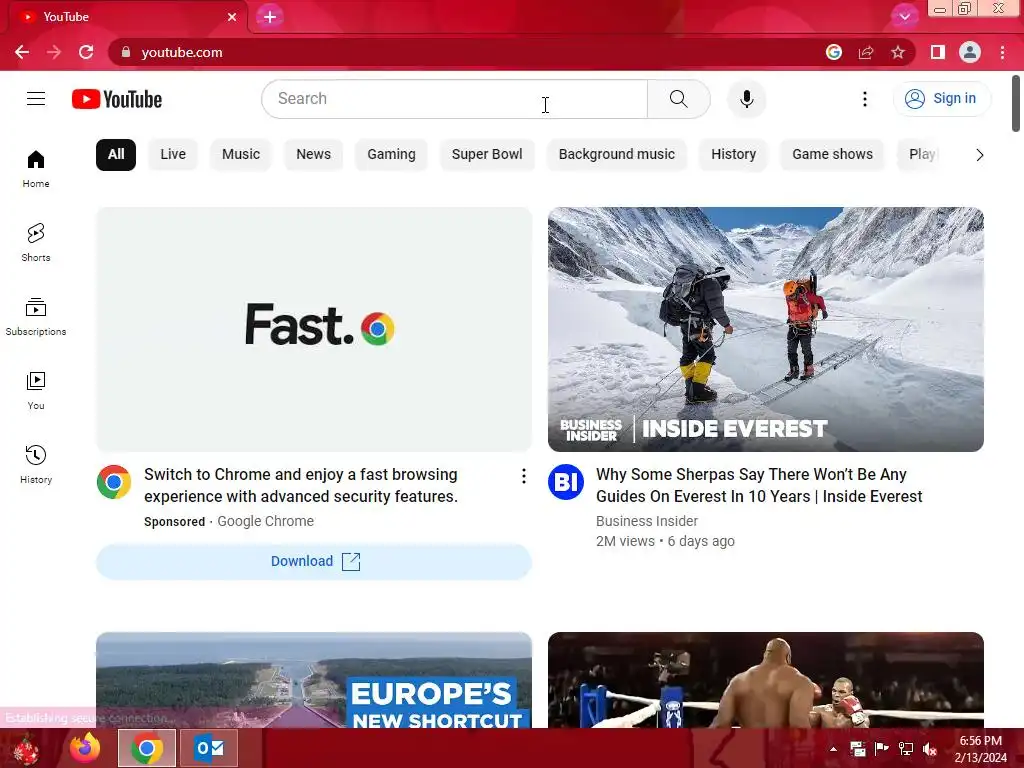The height and width of the screenshot is (768, 1024).
Task: Select the Game shows chip
Action: 833,155
